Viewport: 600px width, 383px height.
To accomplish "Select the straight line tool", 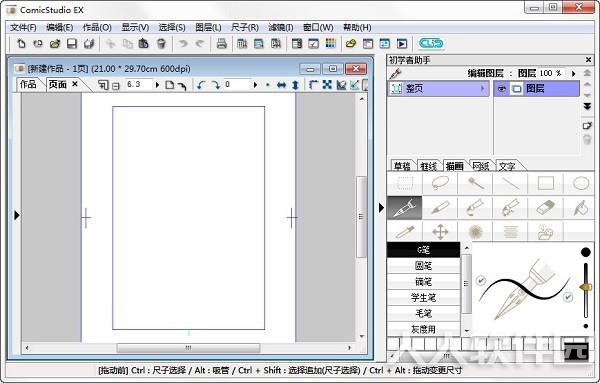I will 510,183.
